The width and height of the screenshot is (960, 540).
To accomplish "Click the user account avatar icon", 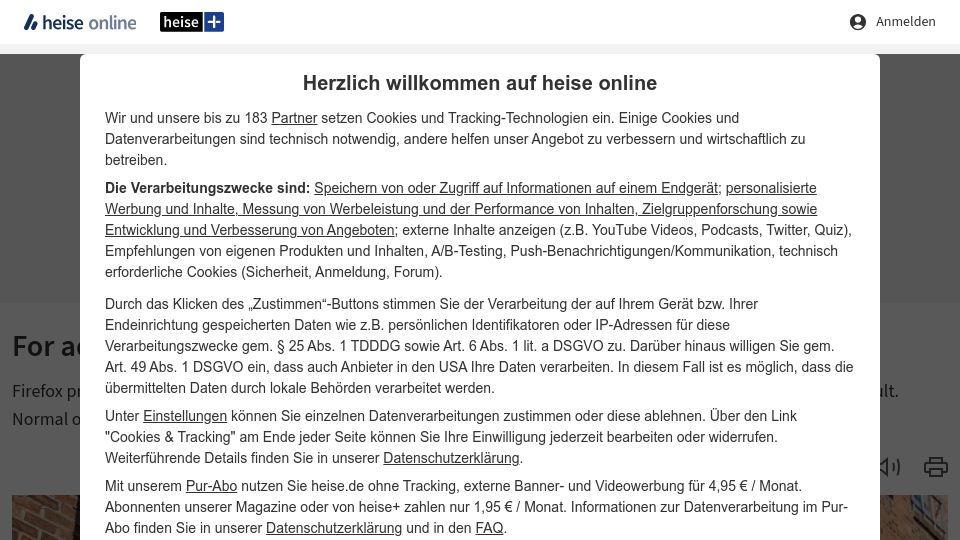I will point(858,22).
